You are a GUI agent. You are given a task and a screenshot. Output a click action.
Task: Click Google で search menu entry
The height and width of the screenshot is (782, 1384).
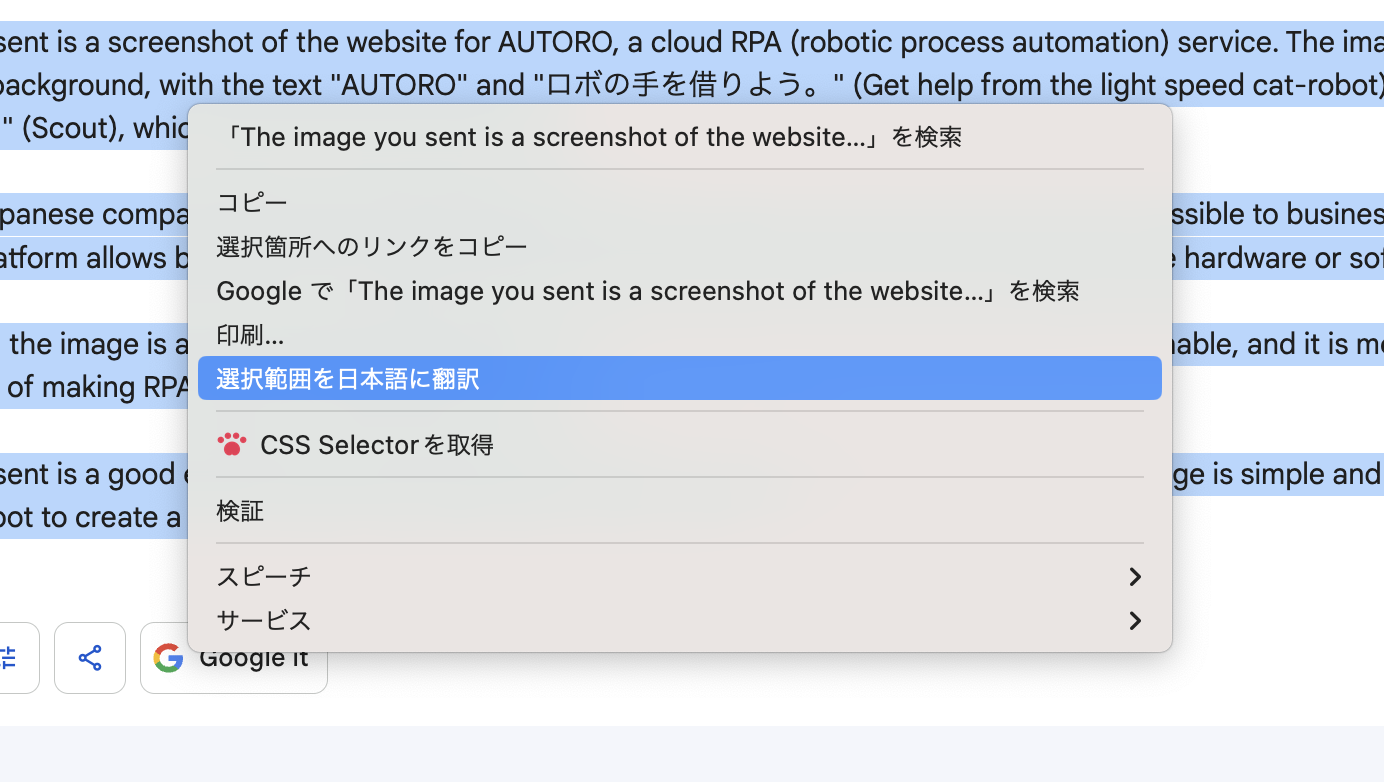(x=680, y=291)
